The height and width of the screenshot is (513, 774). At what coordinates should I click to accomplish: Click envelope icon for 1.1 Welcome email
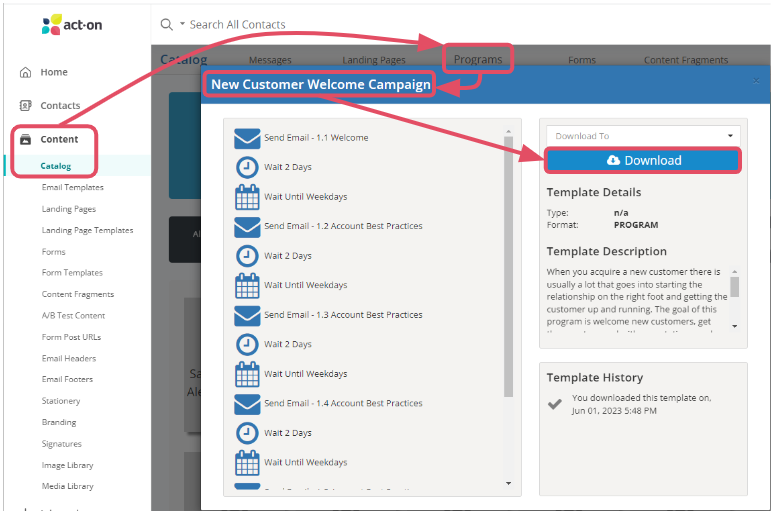(247, 138)
